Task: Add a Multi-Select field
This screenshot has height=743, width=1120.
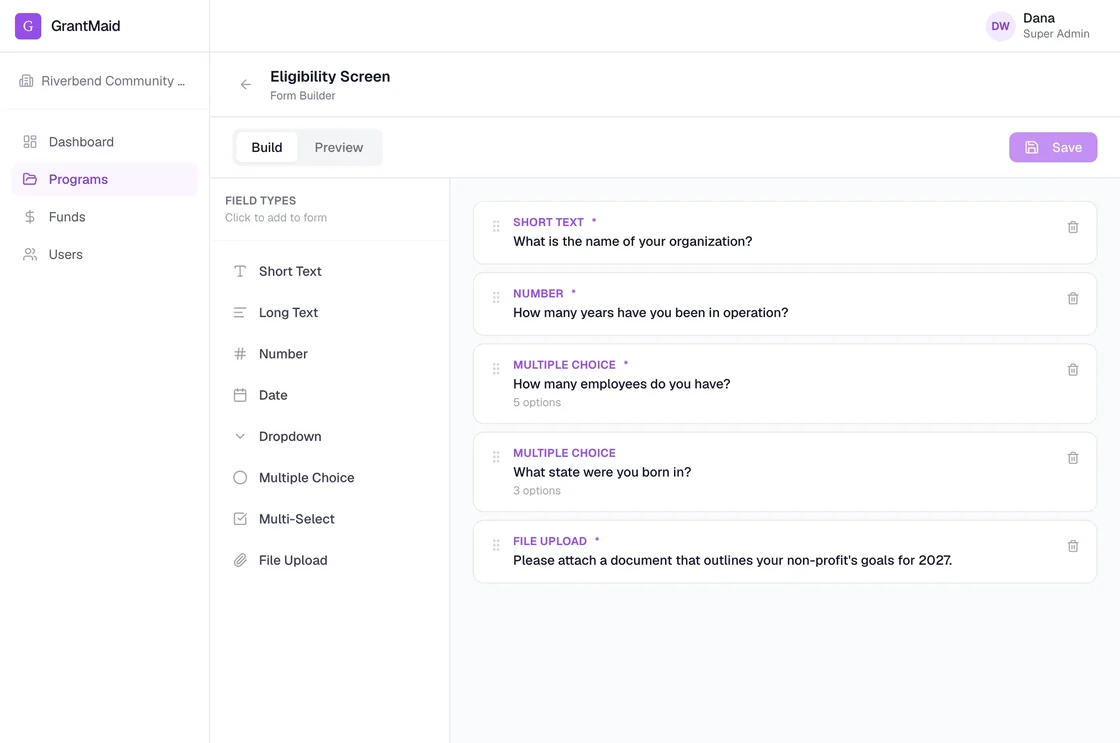Action: coord(330,519)
